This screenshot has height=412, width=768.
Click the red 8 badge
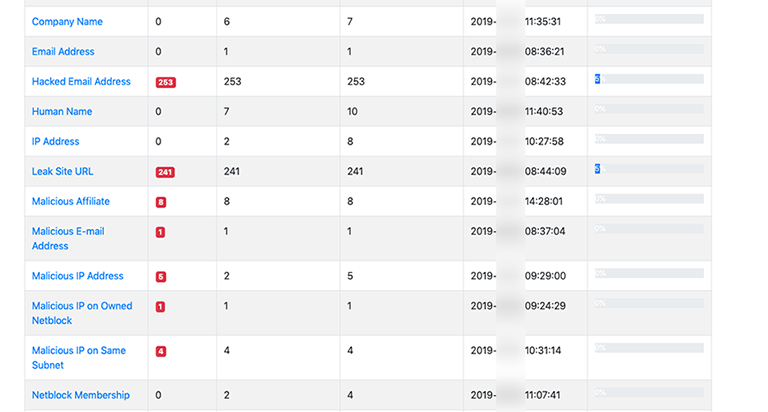coord(161,202)
